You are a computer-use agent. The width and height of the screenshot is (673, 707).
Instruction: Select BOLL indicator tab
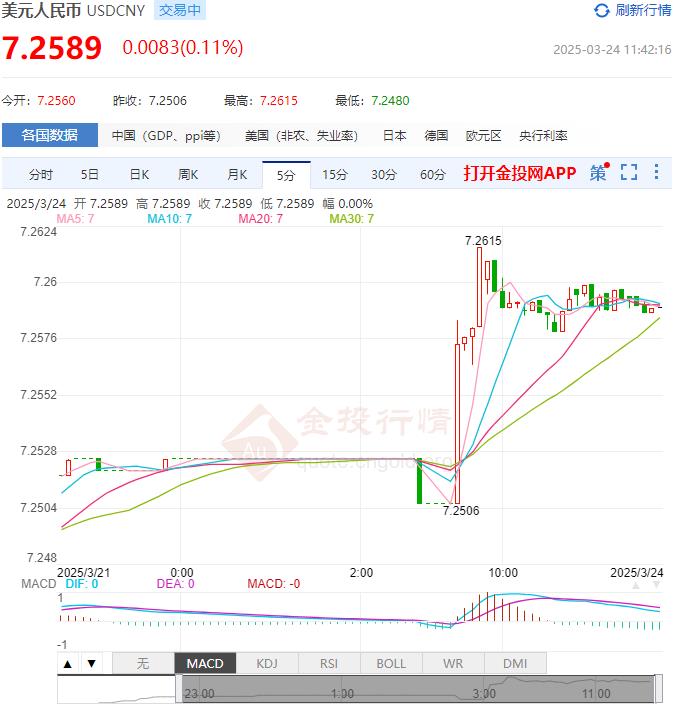pos(391,663)
